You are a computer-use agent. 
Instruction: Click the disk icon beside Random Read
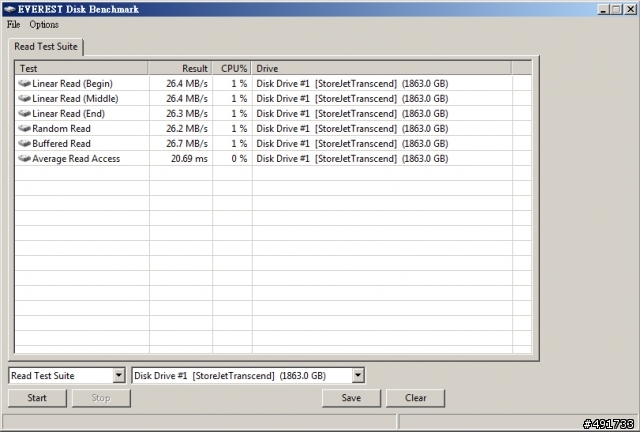[24, 129]
